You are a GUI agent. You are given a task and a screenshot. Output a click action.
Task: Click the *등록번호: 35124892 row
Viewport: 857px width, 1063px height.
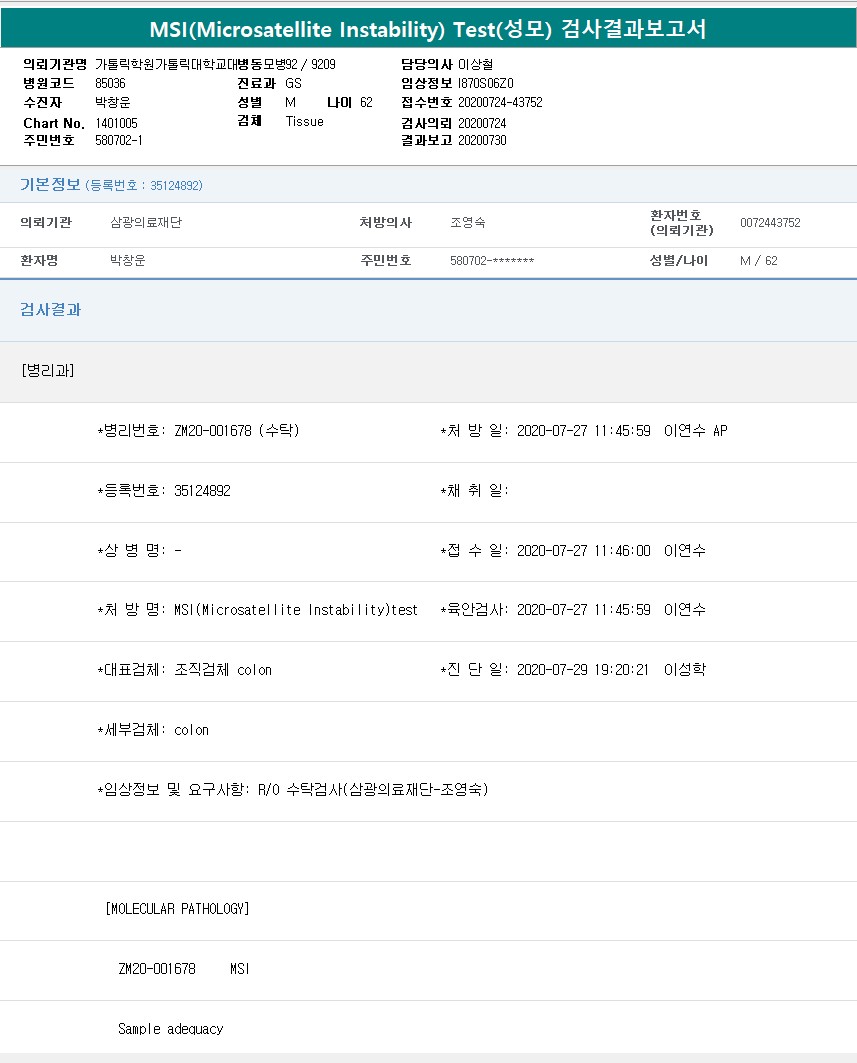click(x=164, y=490)
